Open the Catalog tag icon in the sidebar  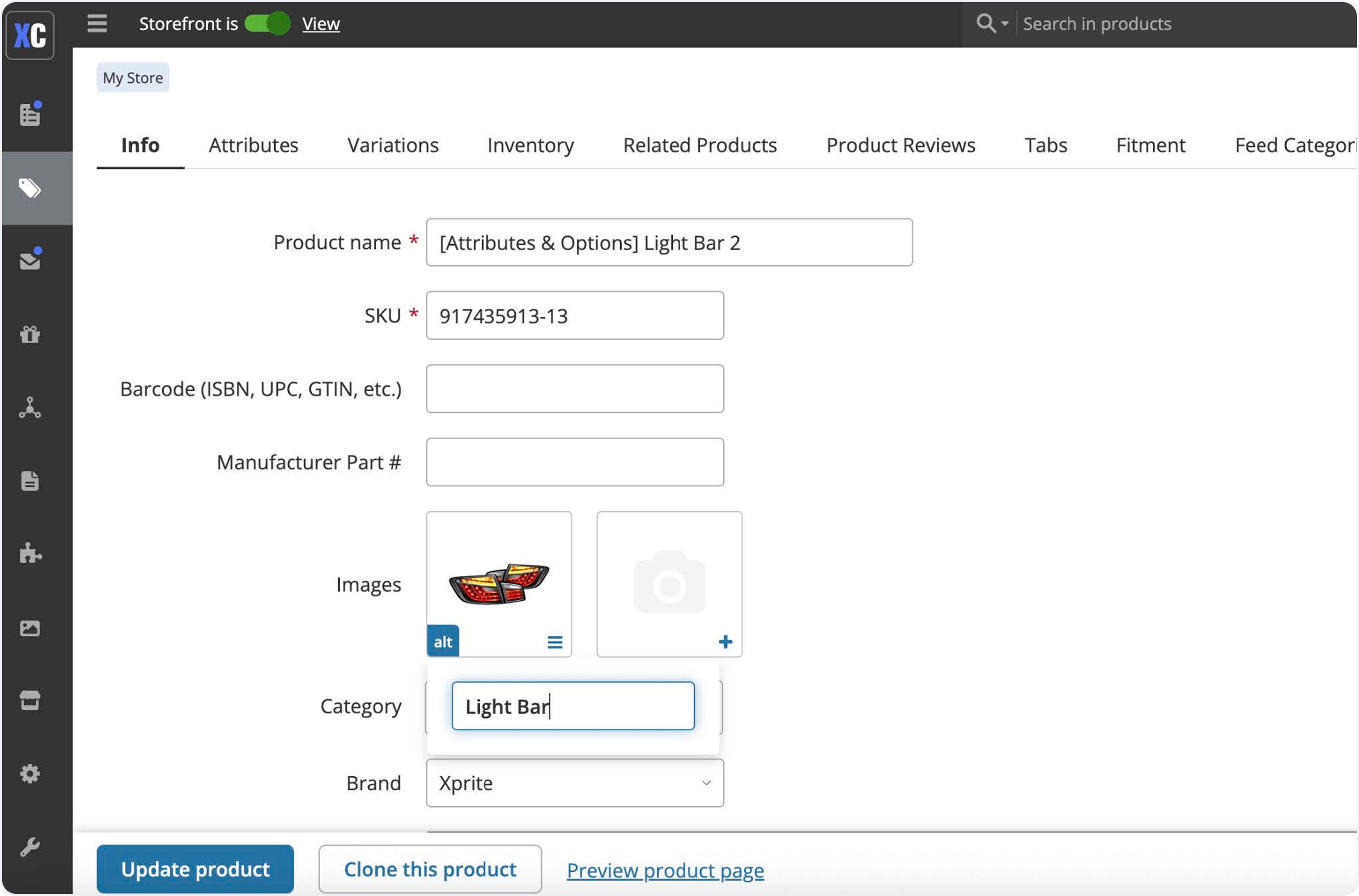[30, 188]
